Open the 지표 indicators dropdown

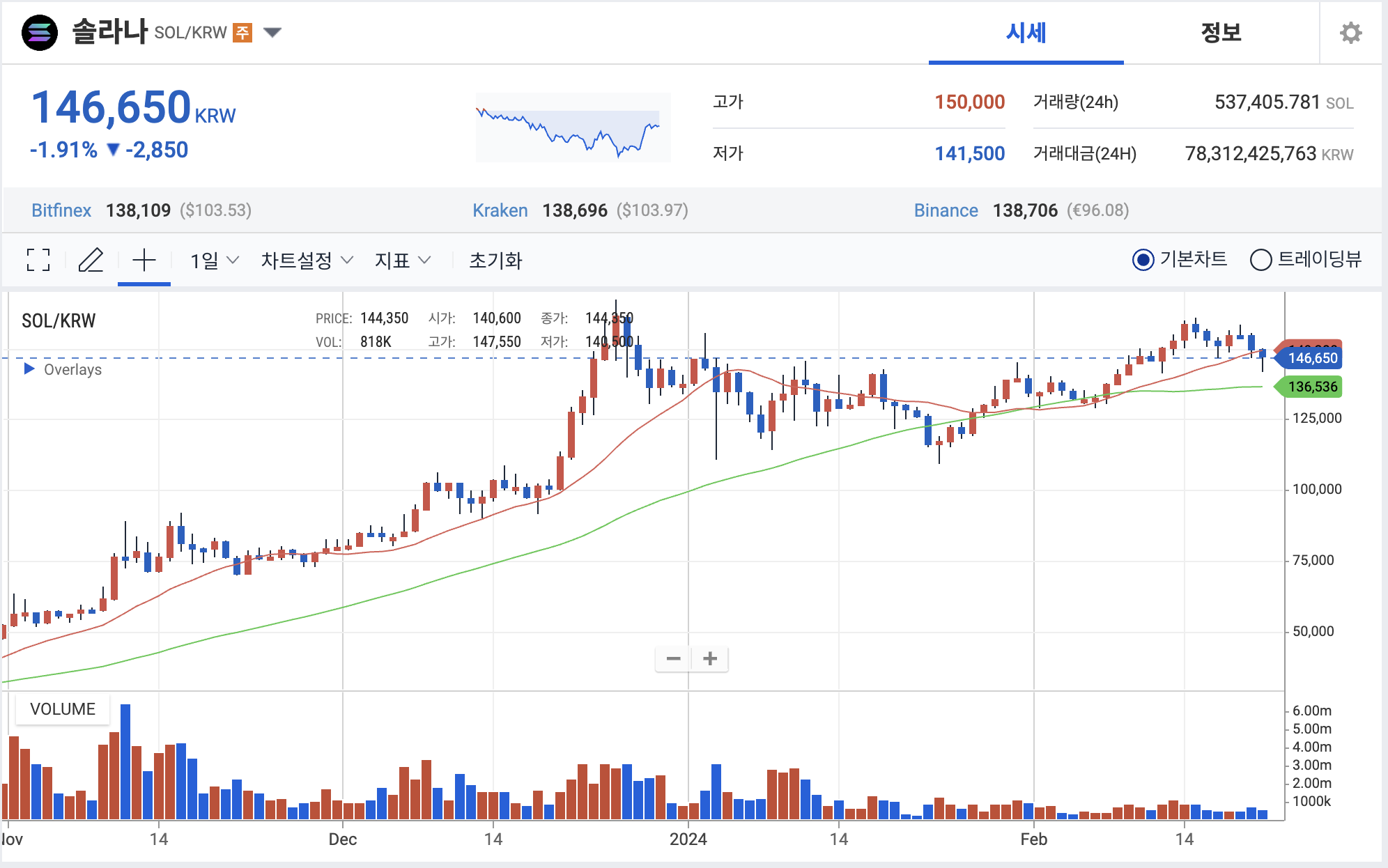[402, 261]
